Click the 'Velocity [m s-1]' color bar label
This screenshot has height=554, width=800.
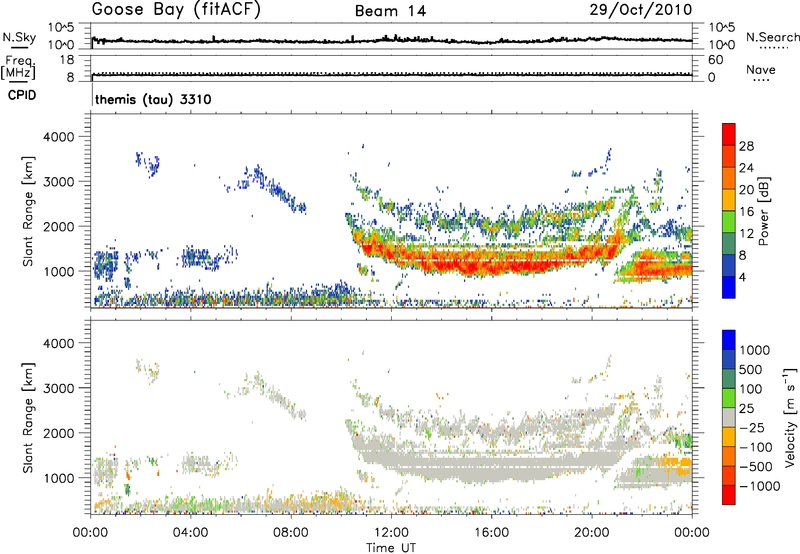790,417
